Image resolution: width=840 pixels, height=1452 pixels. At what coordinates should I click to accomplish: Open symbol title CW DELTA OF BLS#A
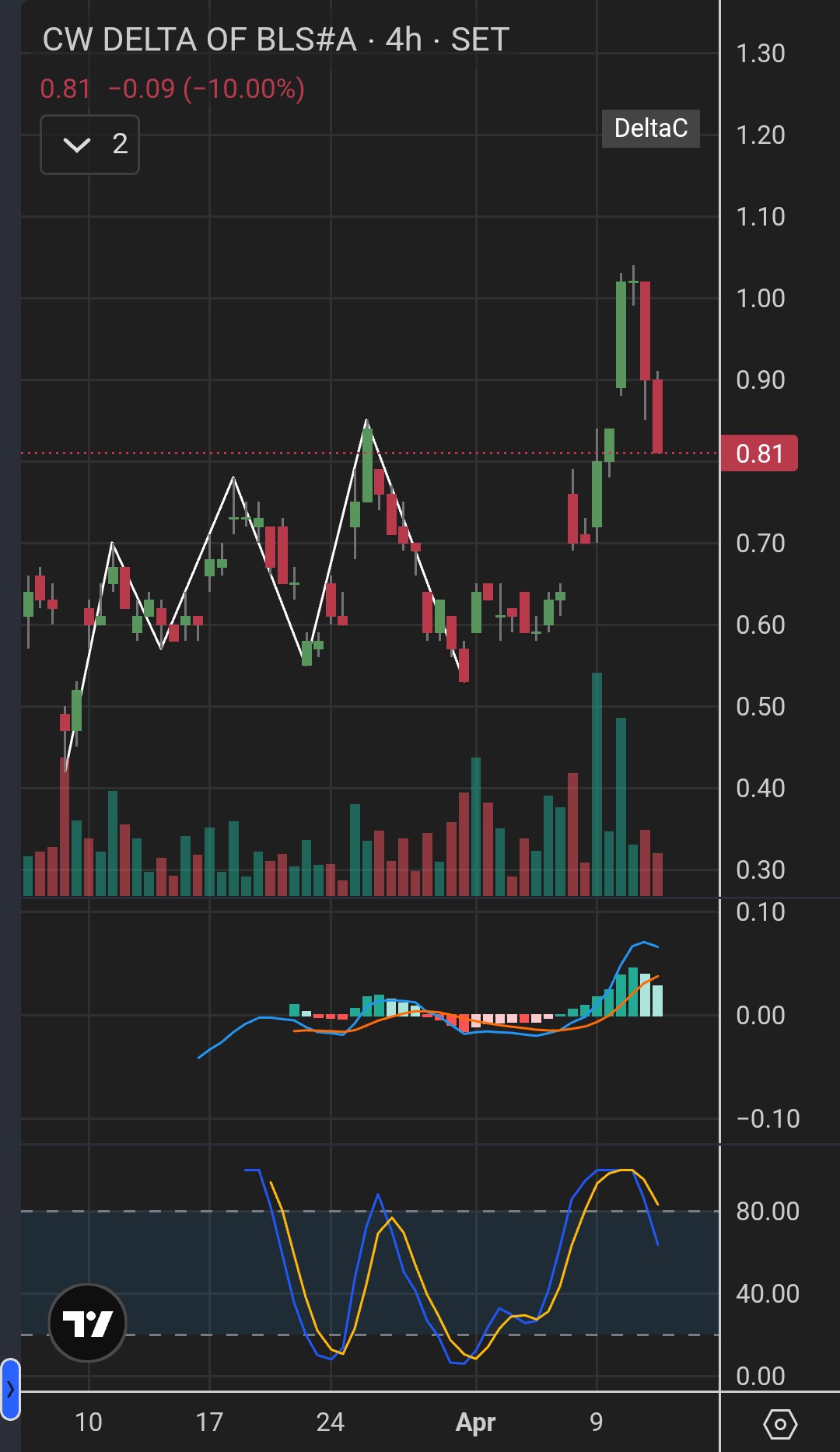(199, 40)
